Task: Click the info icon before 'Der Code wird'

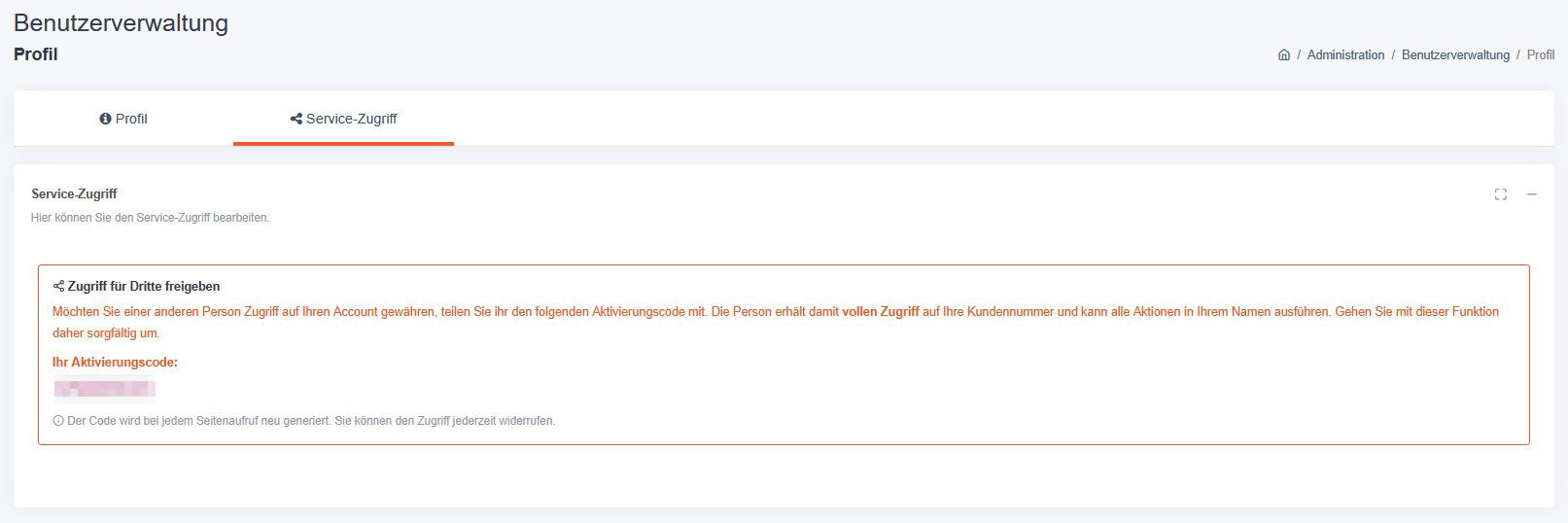Action: pyautogui.click(x=58, y=421)
